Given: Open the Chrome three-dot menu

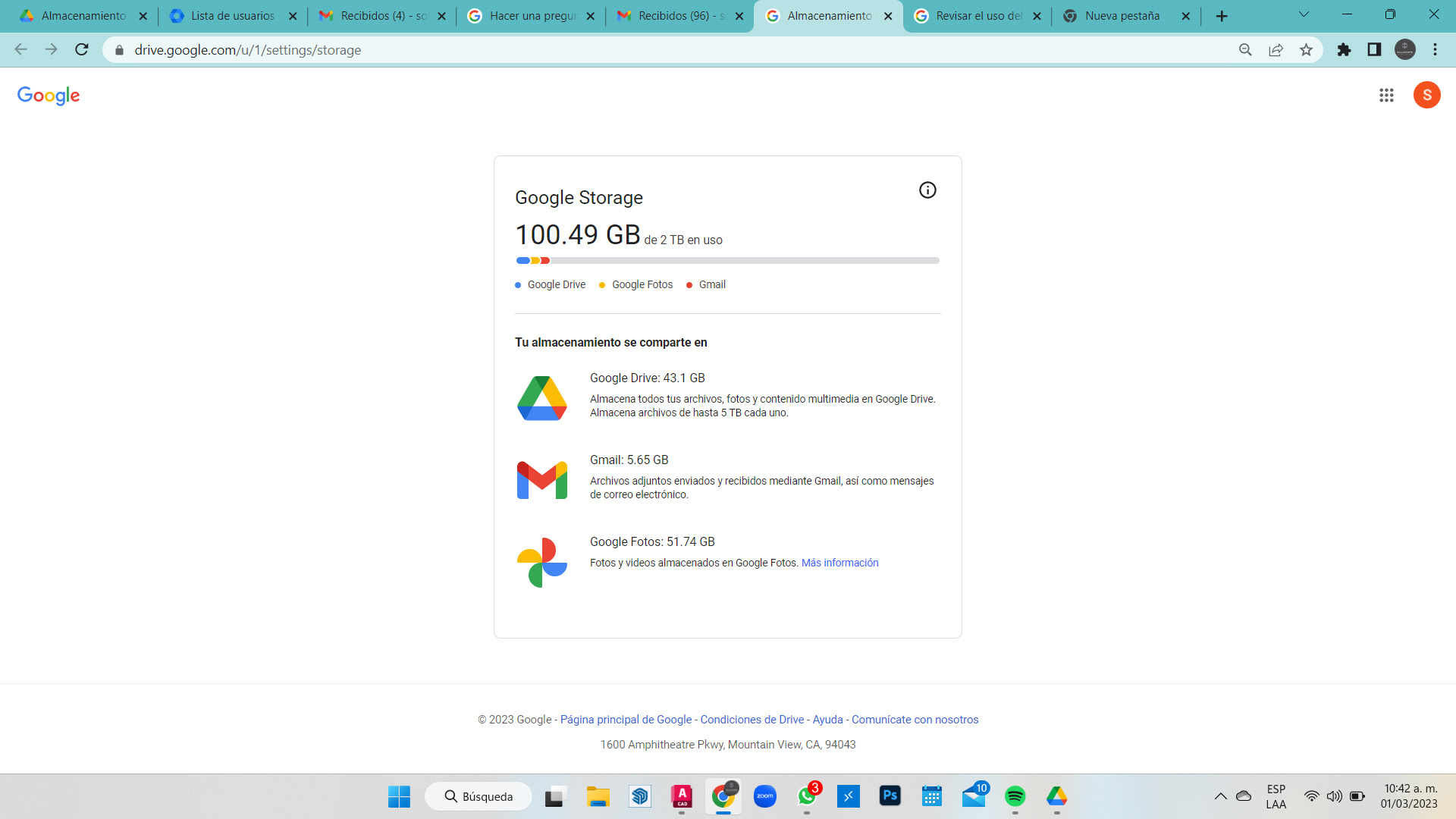Looking at the screenshot, I should click(x=1435, y=50).
